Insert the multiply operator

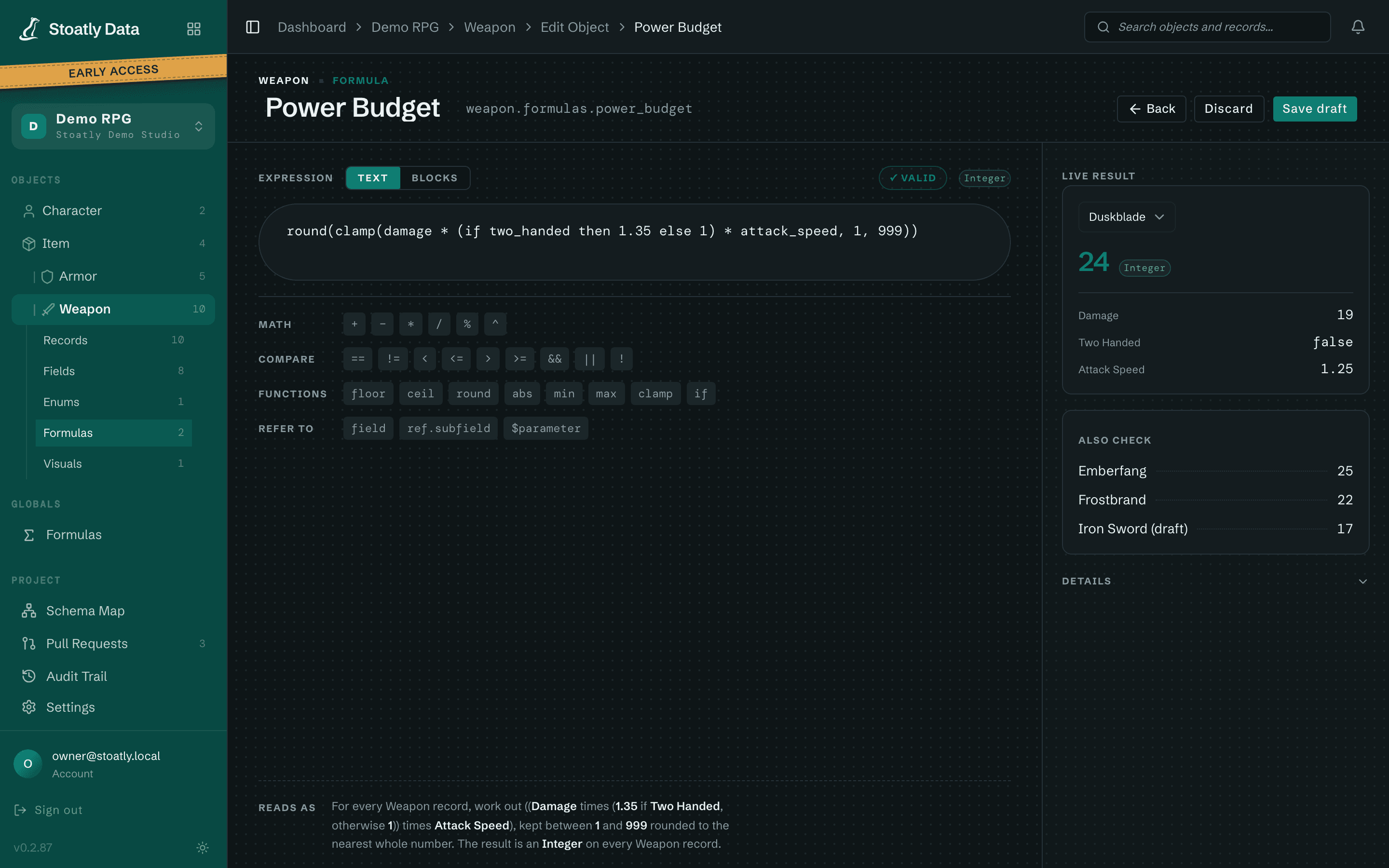[x=411, y=325]
